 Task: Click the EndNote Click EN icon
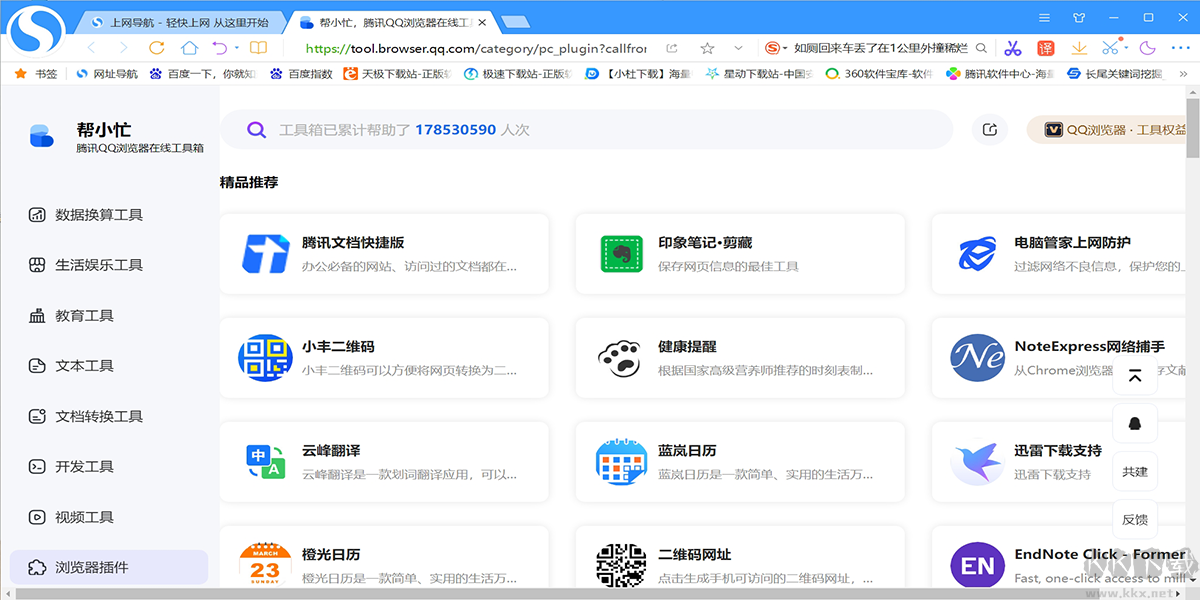coord(977,566)
